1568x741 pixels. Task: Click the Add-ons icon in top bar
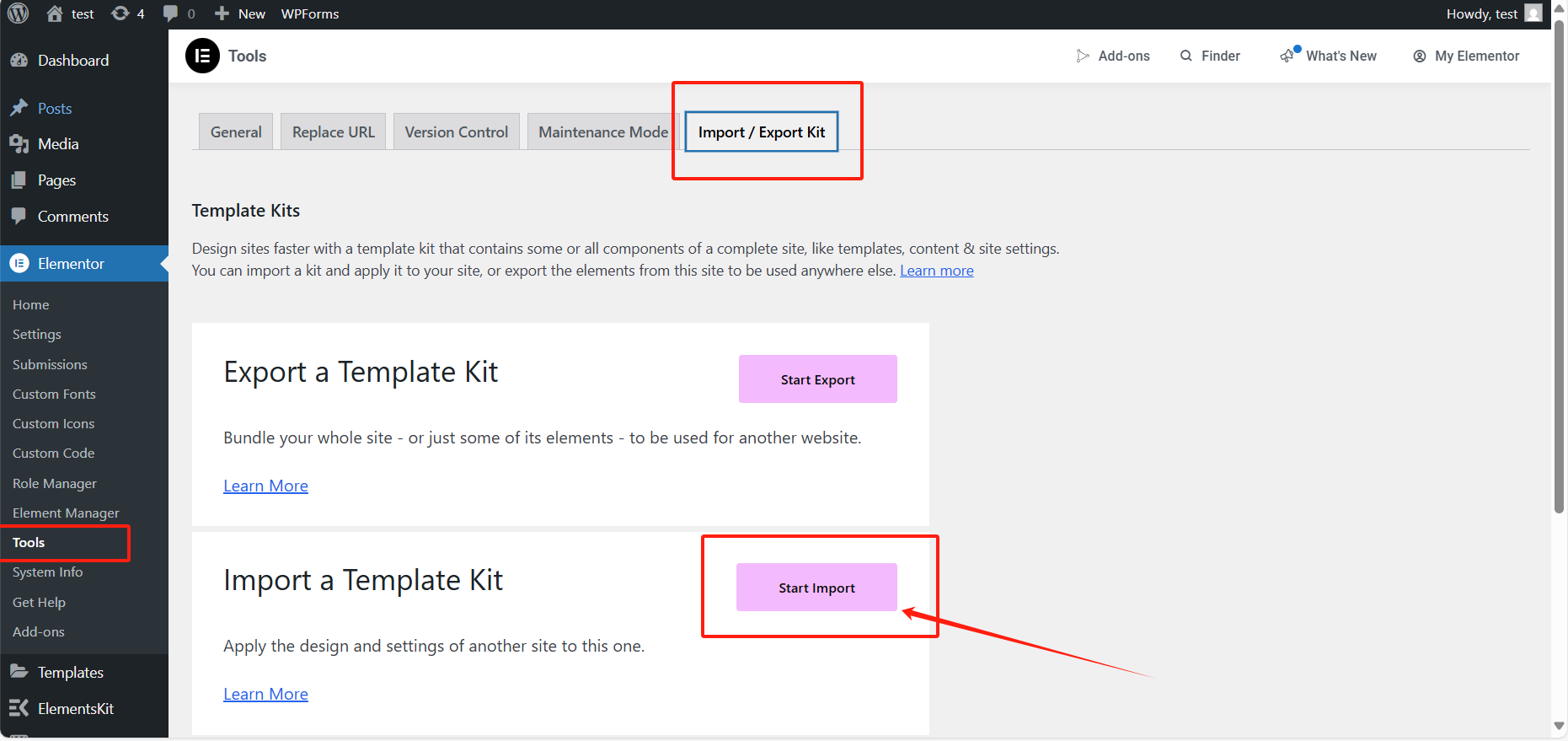click(1083, 56)
